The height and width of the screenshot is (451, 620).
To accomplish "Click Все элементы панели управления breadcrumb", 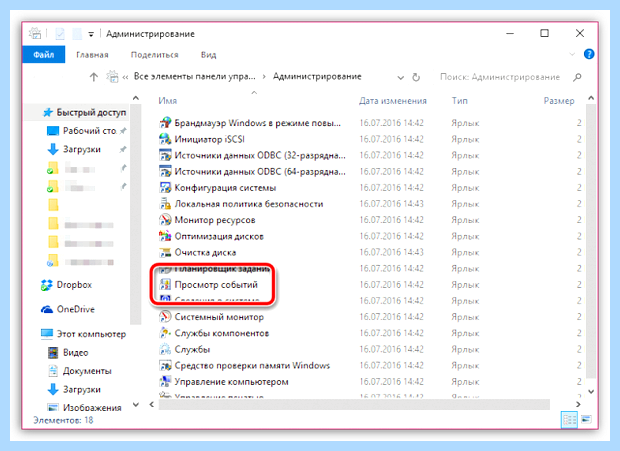I will click(195, 76).
